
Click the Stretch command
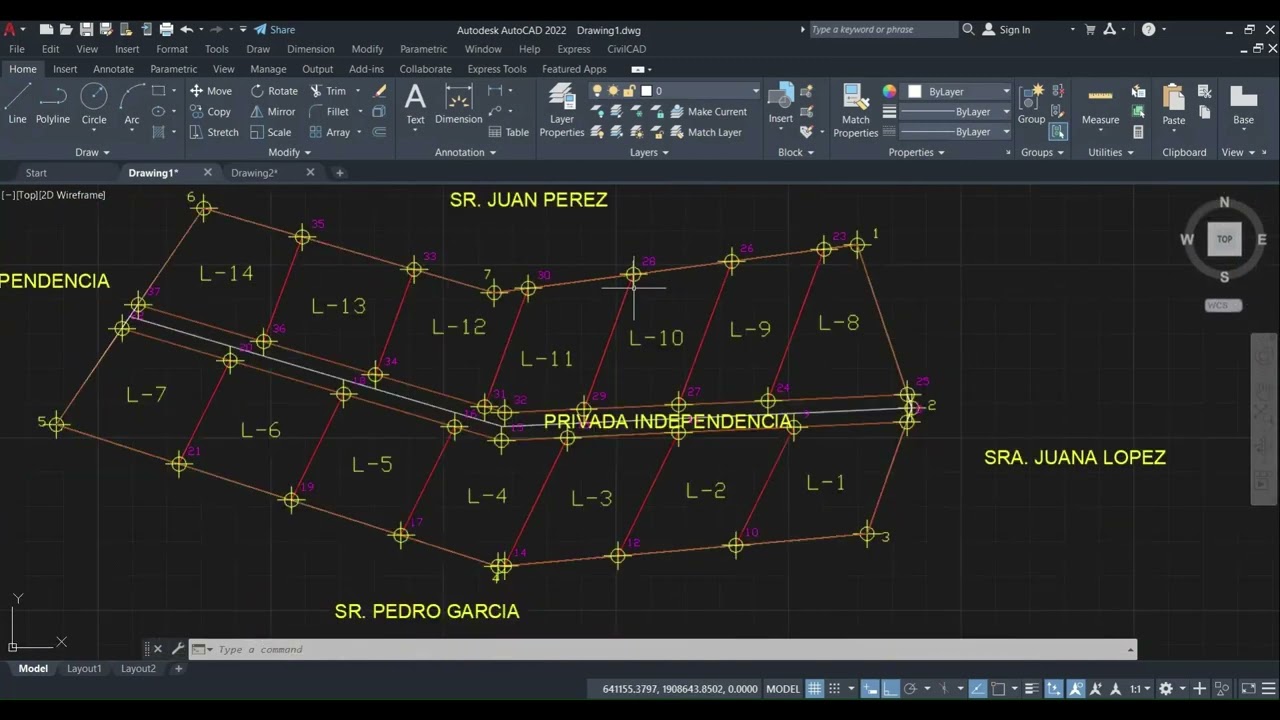[x=214, y=132]
